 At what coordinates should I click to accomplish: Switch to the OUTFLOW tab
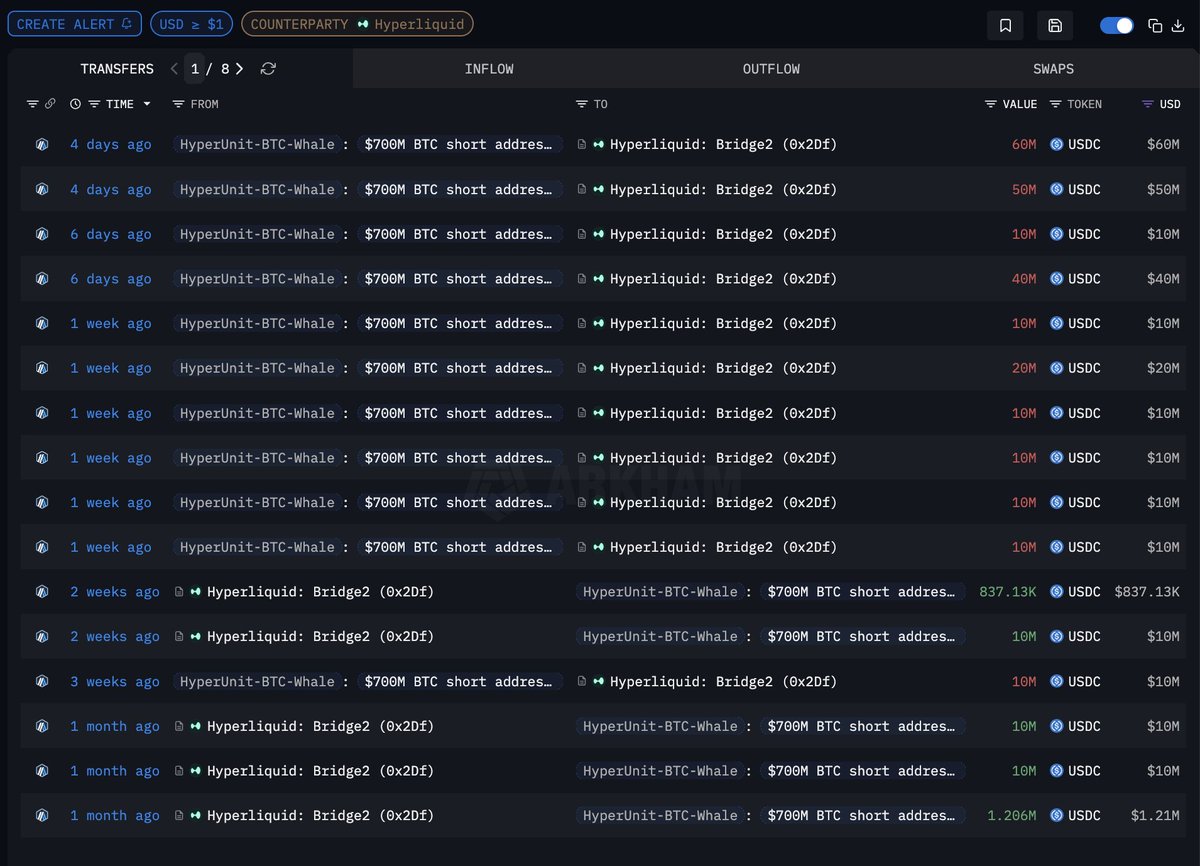(x=771, y=68)
